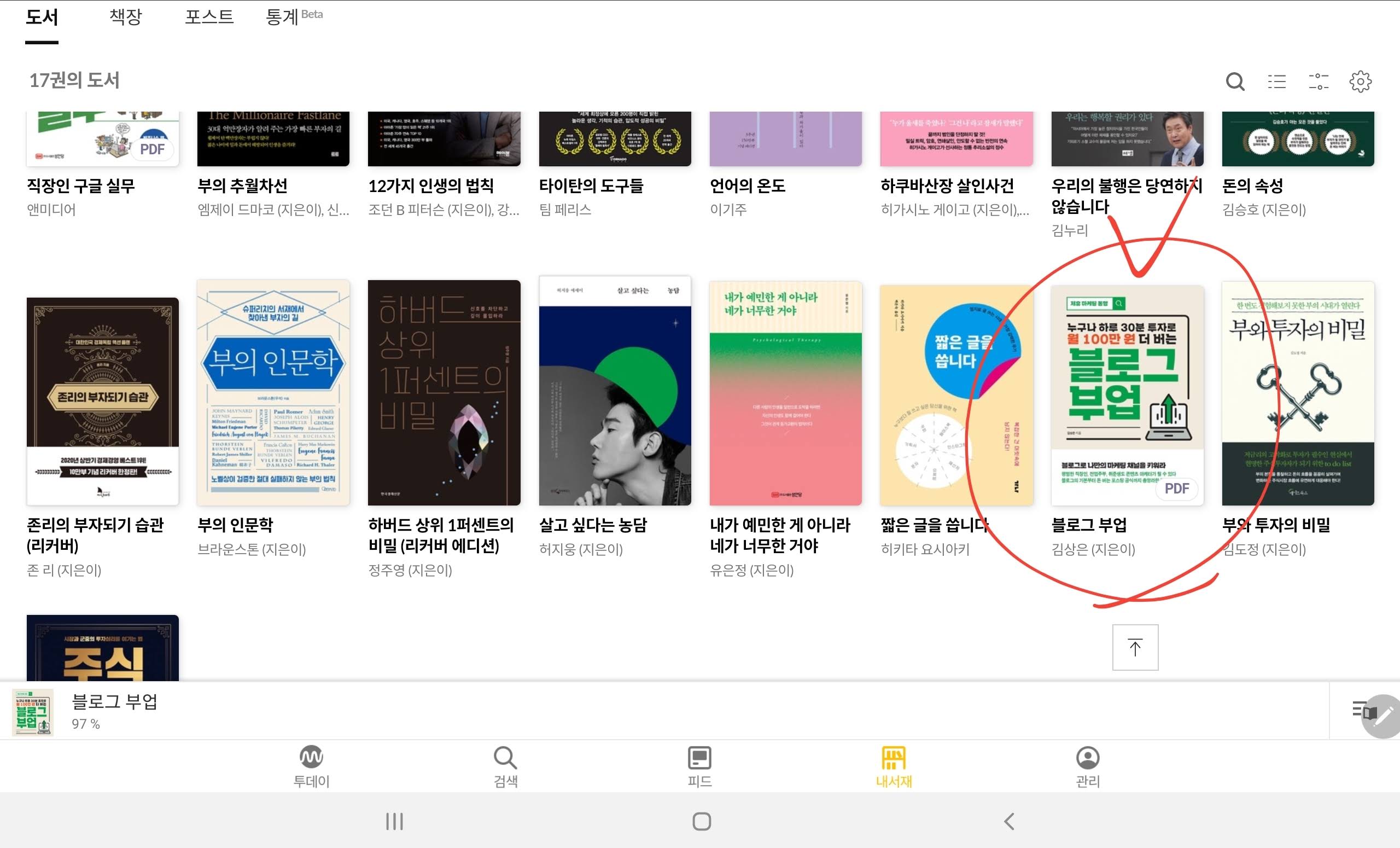1400x848 pixels.
Task: Open 존리의 부자되기 습관 book cover
Action: coord(103,401)
